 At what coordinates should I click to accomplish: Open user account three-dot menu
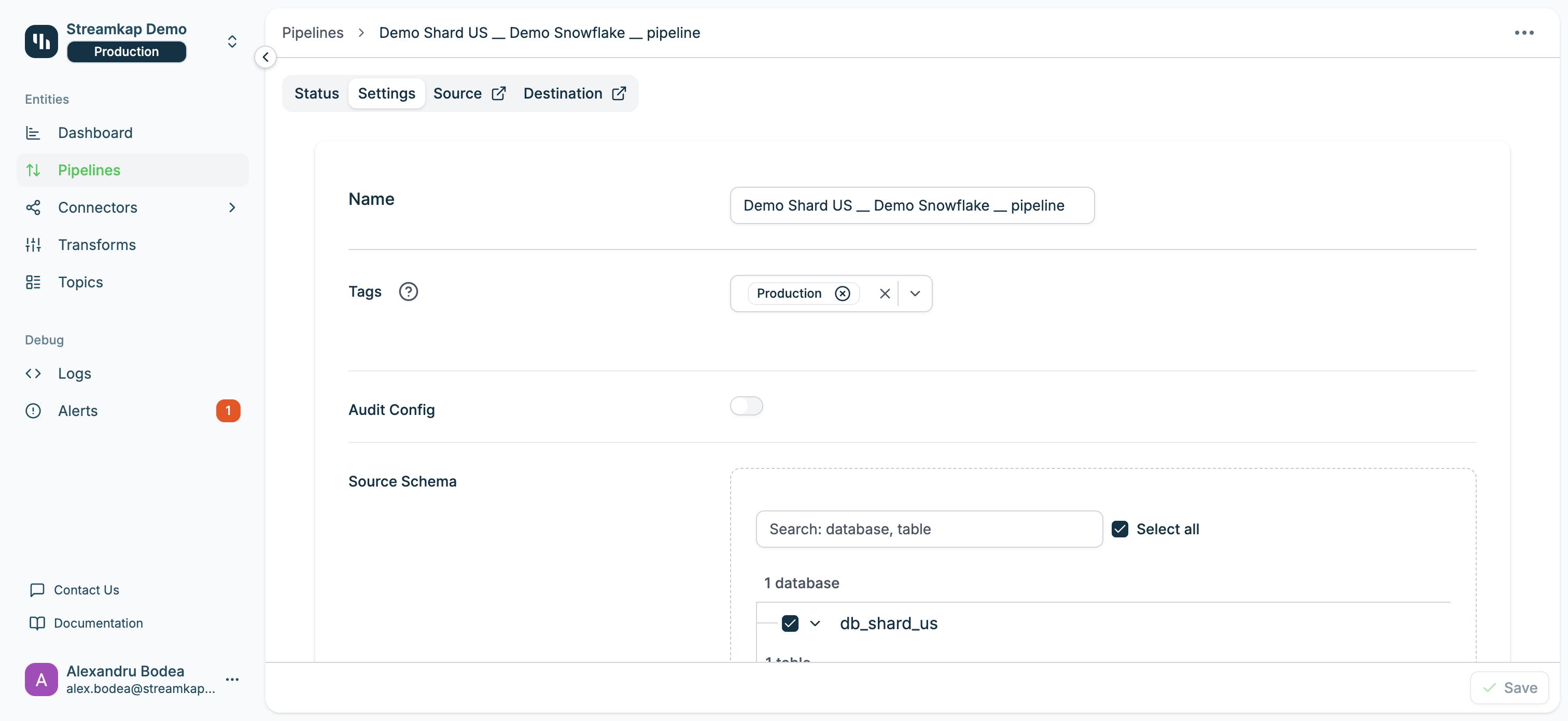tap(232, 680)
